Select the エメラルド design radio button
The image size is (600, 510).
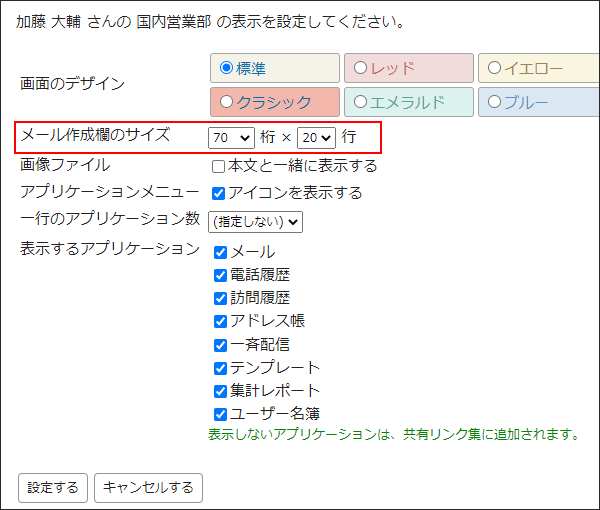click(x=360, y=102)
